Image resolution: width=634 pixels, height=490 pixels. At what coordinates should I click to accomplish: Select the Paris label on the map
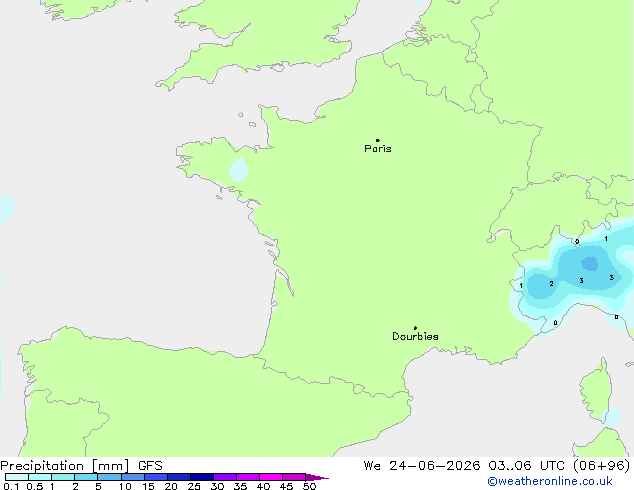pos(378,149)
